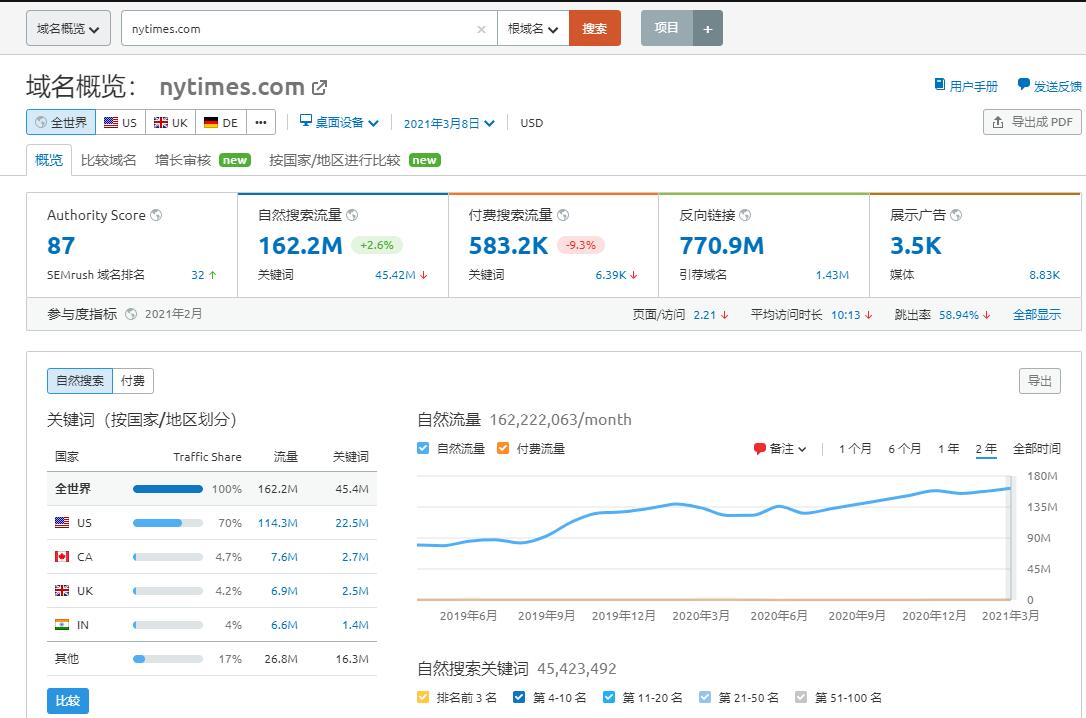Open nytimes.com external link icon
Image resolution: width=1086 pixels, height=718 pixels.
click(319, 87)
